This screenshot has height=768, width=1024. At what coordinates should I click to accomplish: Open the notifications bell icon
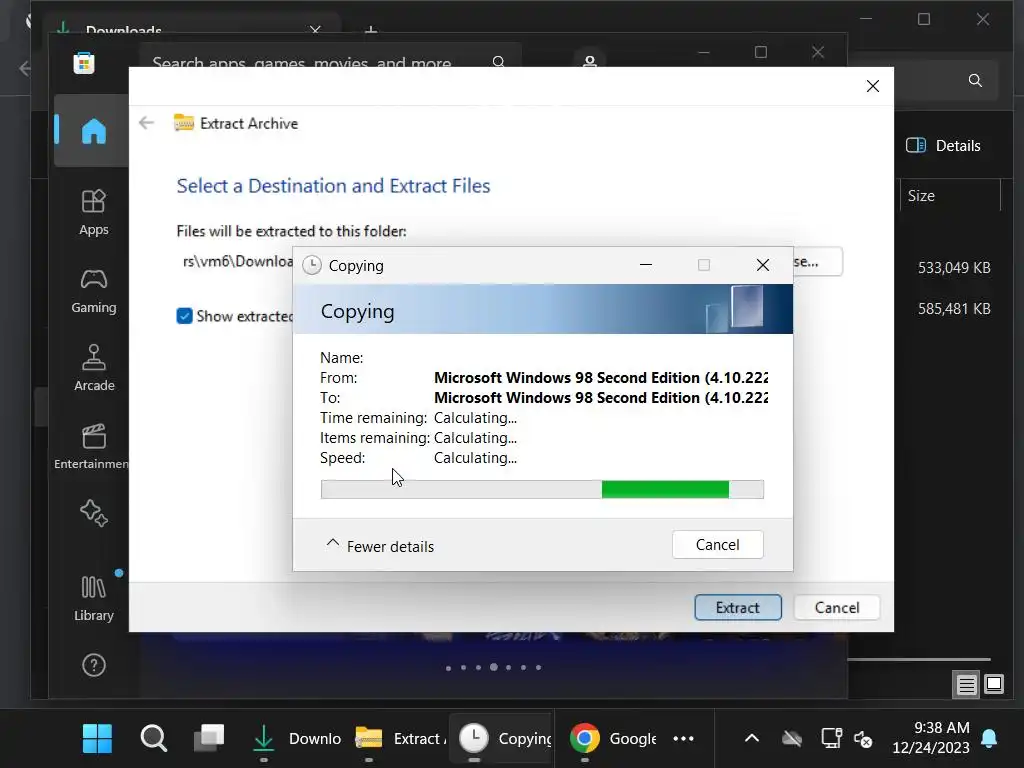click(989, 738)
